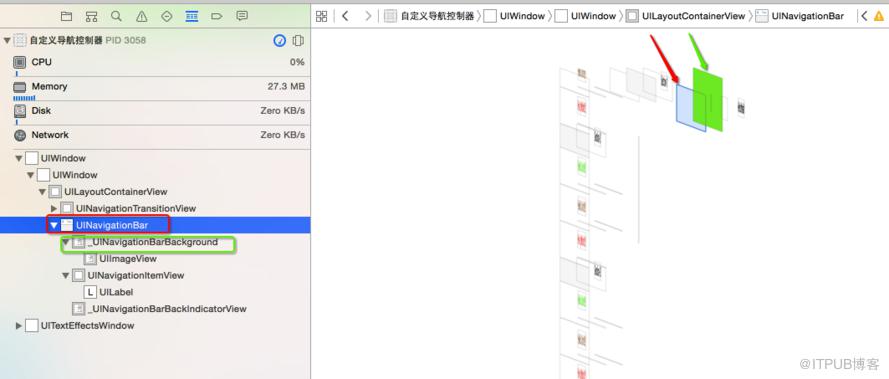Open the Symbol navigator hierarchy icon
The width and height of the screenshot is (889, 379).
91,16
